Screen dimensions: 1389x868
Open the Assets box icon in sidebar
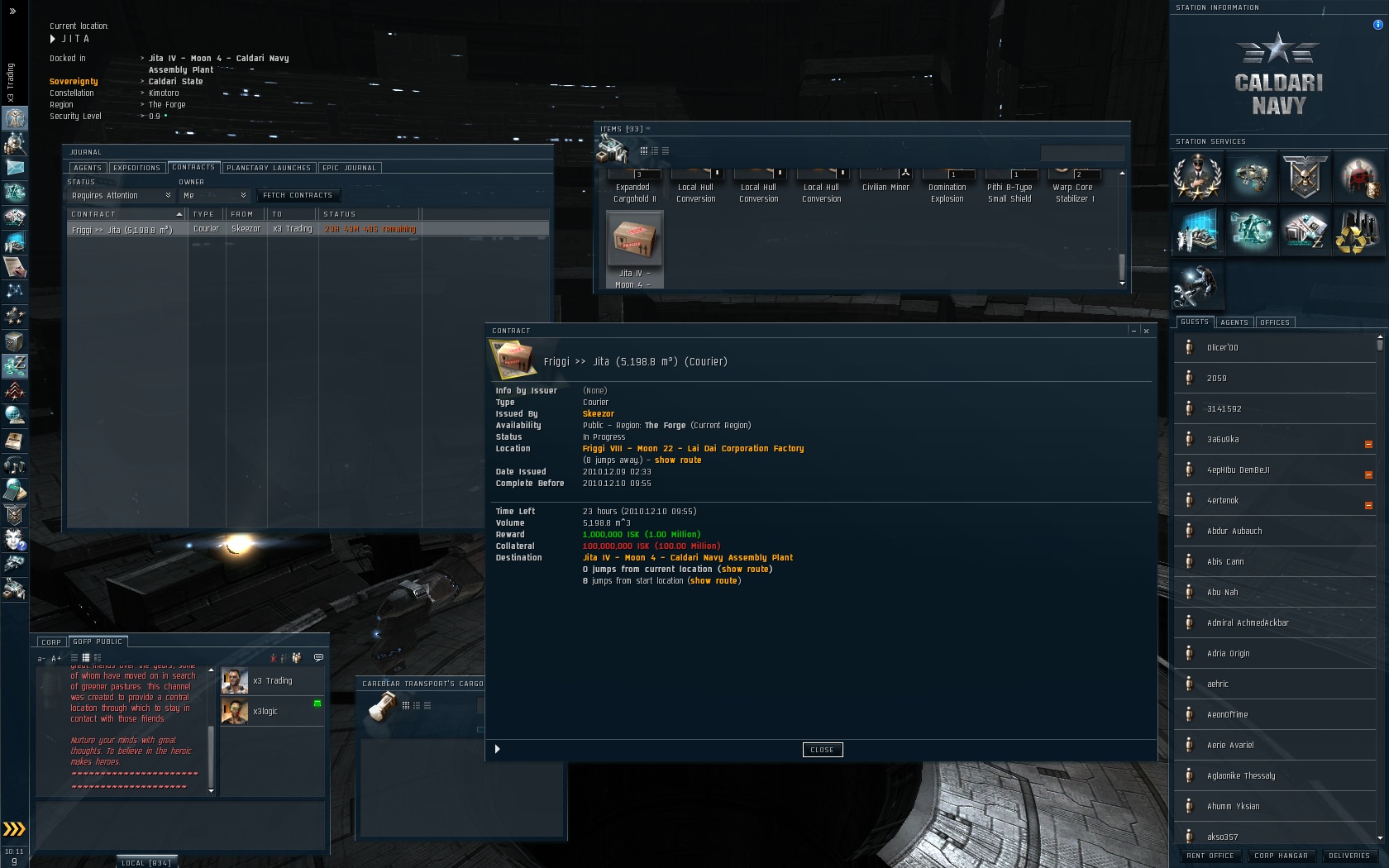tap(14, 341)
